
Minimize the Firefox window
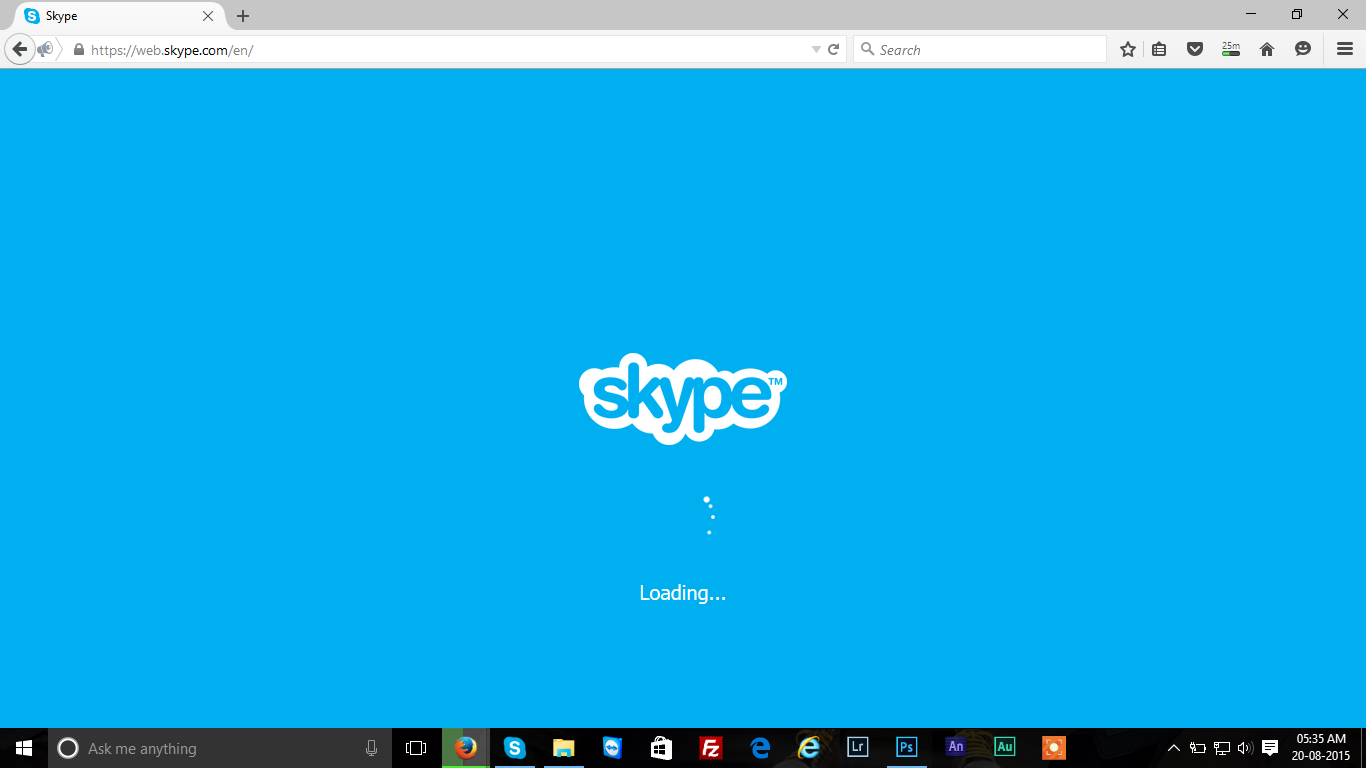click(x=1251, y=14)
